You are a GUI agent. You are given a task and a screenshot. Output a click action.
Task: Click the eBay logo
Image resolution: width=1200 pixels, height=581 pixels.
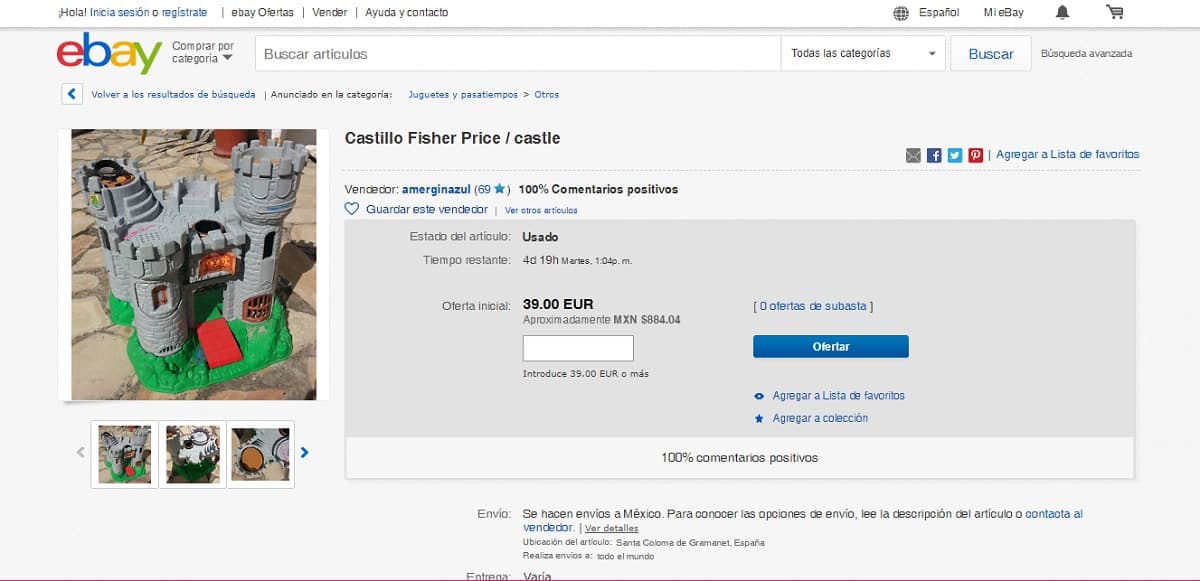(x=109, y=53)
